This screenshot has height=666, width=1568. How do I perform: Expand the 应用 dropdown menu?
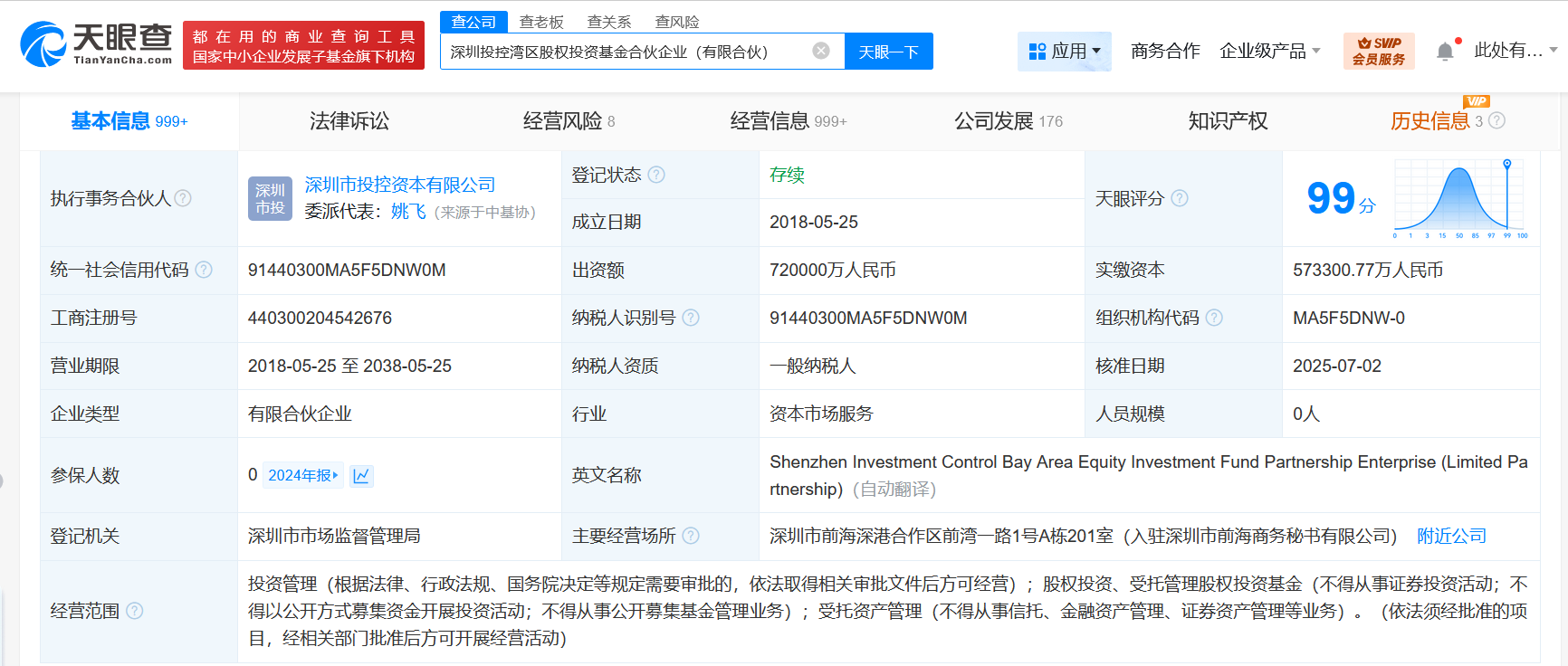[x=1065, y=52]
